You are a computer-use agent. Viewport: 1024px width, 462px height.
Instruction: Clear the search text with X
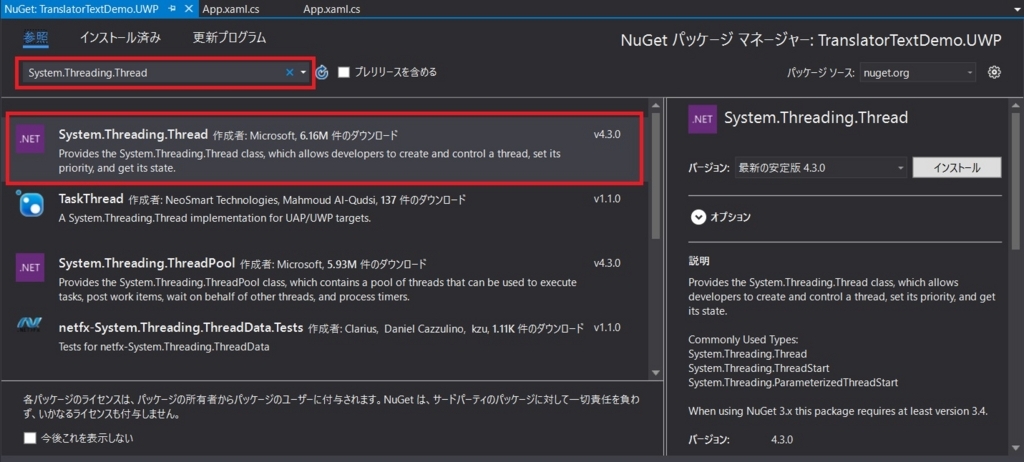tap(290, 73)
